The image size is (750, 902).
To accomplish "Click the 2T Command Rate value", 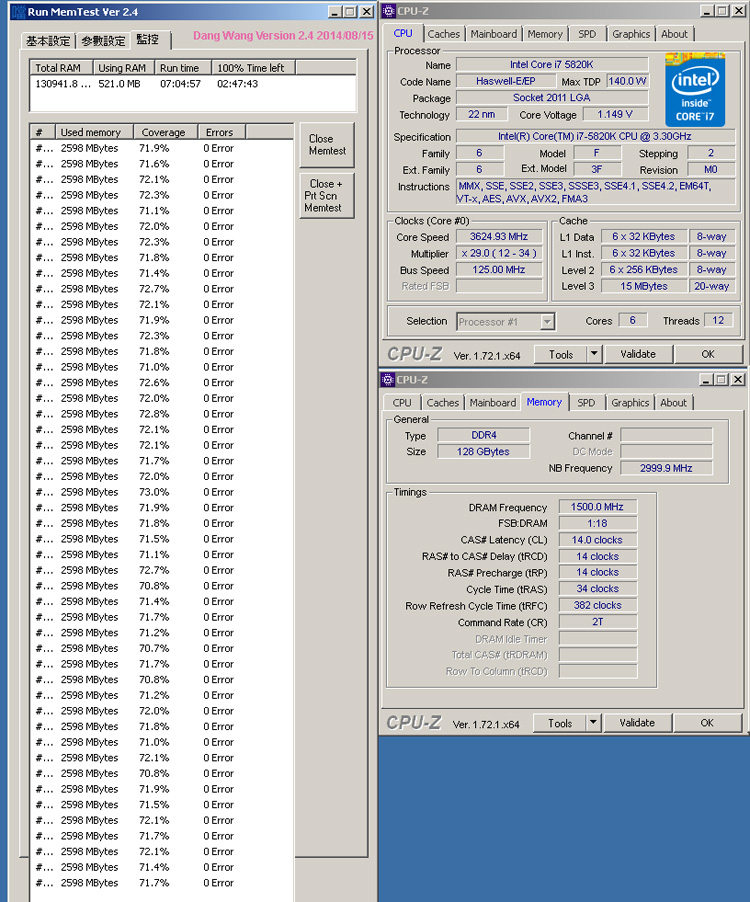I will click(x=598, y=622).
